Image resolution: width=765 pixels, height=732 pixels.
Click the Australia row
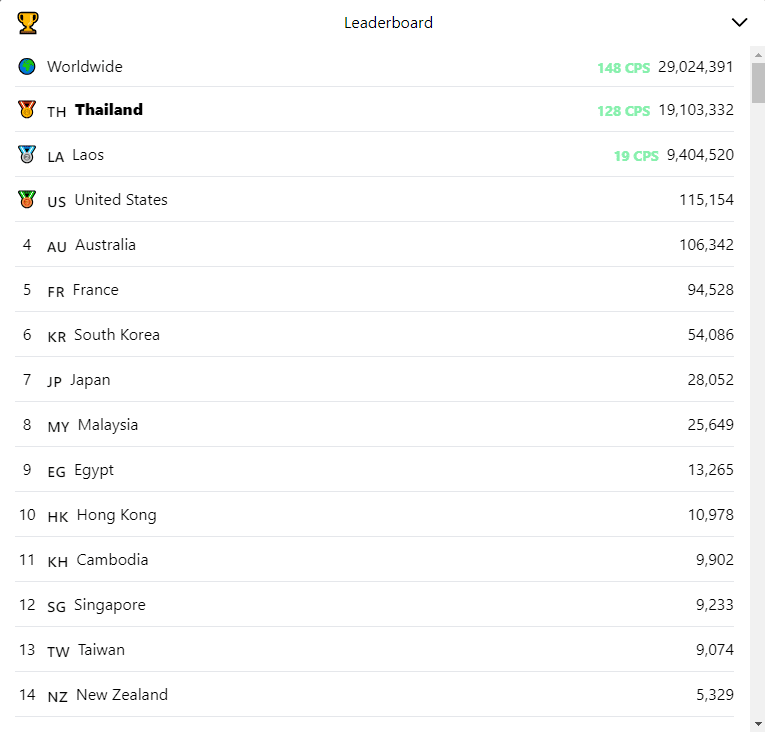click(x=374, y=244)
